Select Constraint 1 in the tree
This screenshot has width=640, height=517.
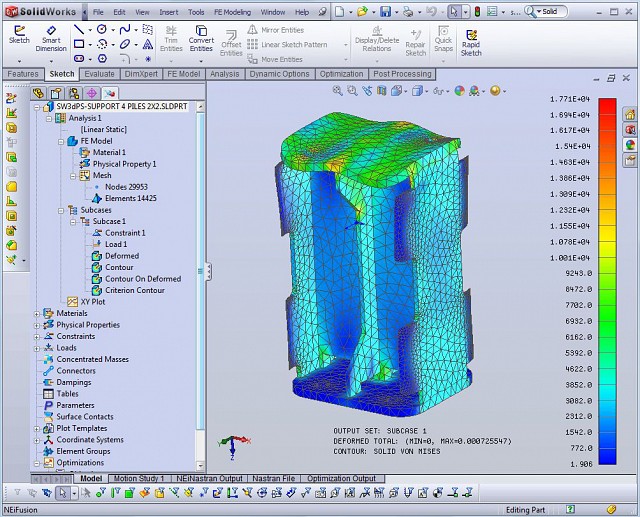click(125, 233)
